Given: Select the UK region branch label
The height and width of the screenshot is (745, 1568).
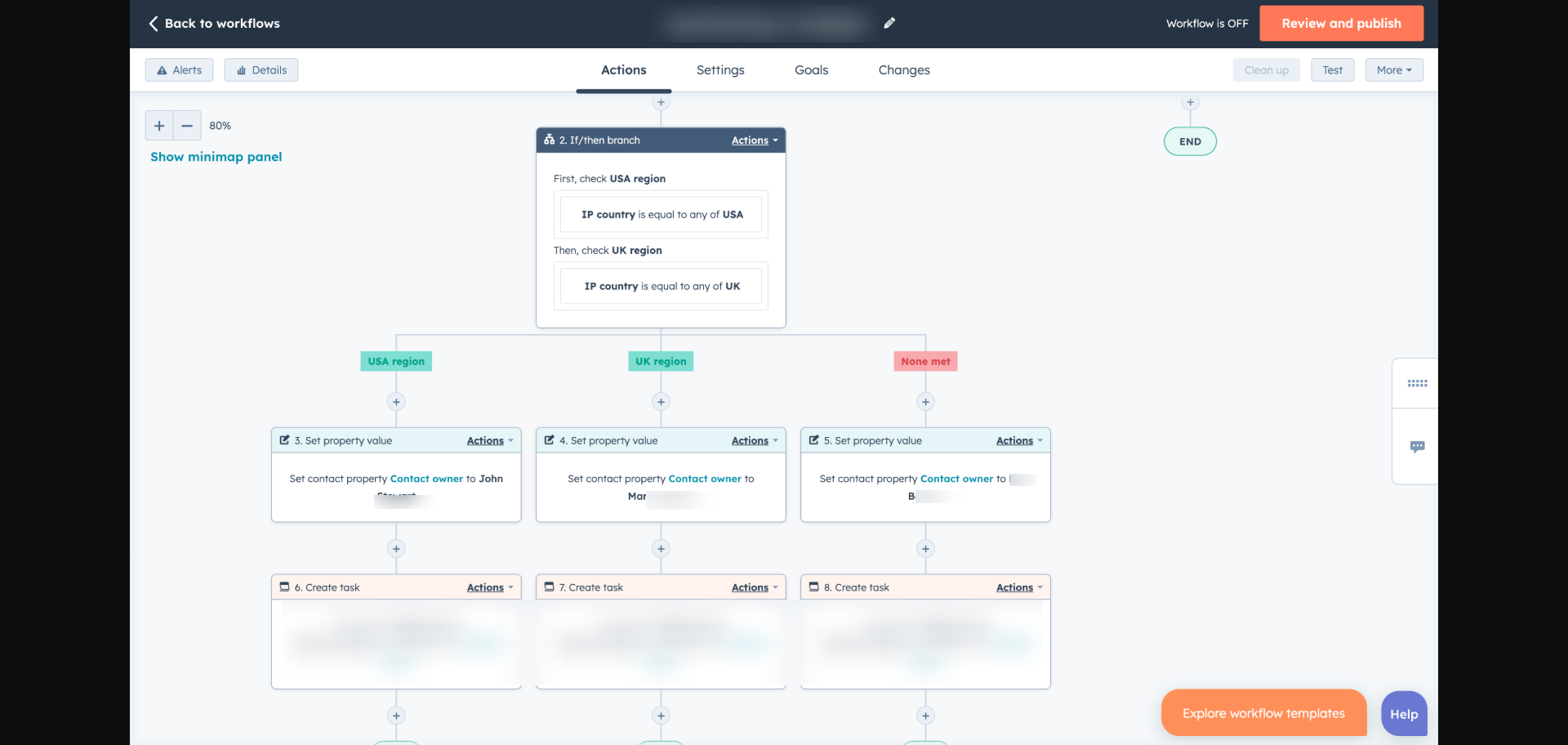Looking at the screenshot, I should pyautogui.click(x=661, y=362).
